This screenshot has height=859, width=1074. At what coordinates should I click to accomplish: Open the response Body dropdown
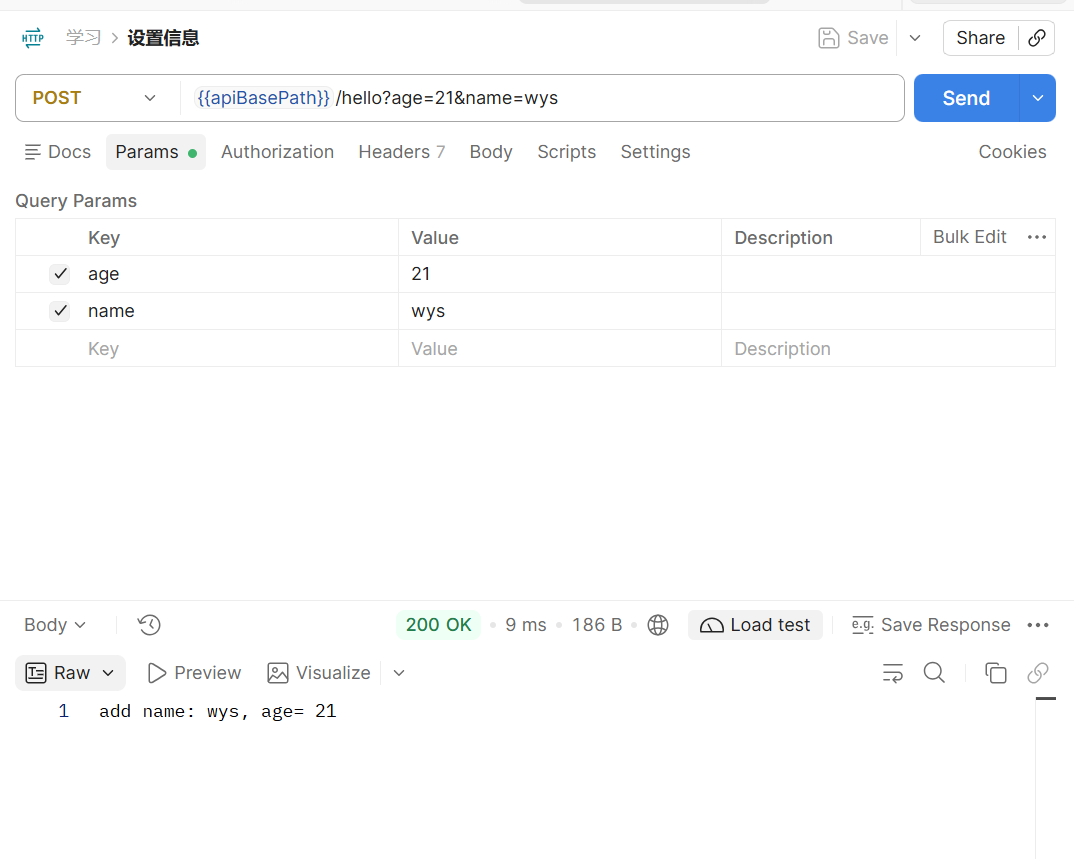click(55, 625)
